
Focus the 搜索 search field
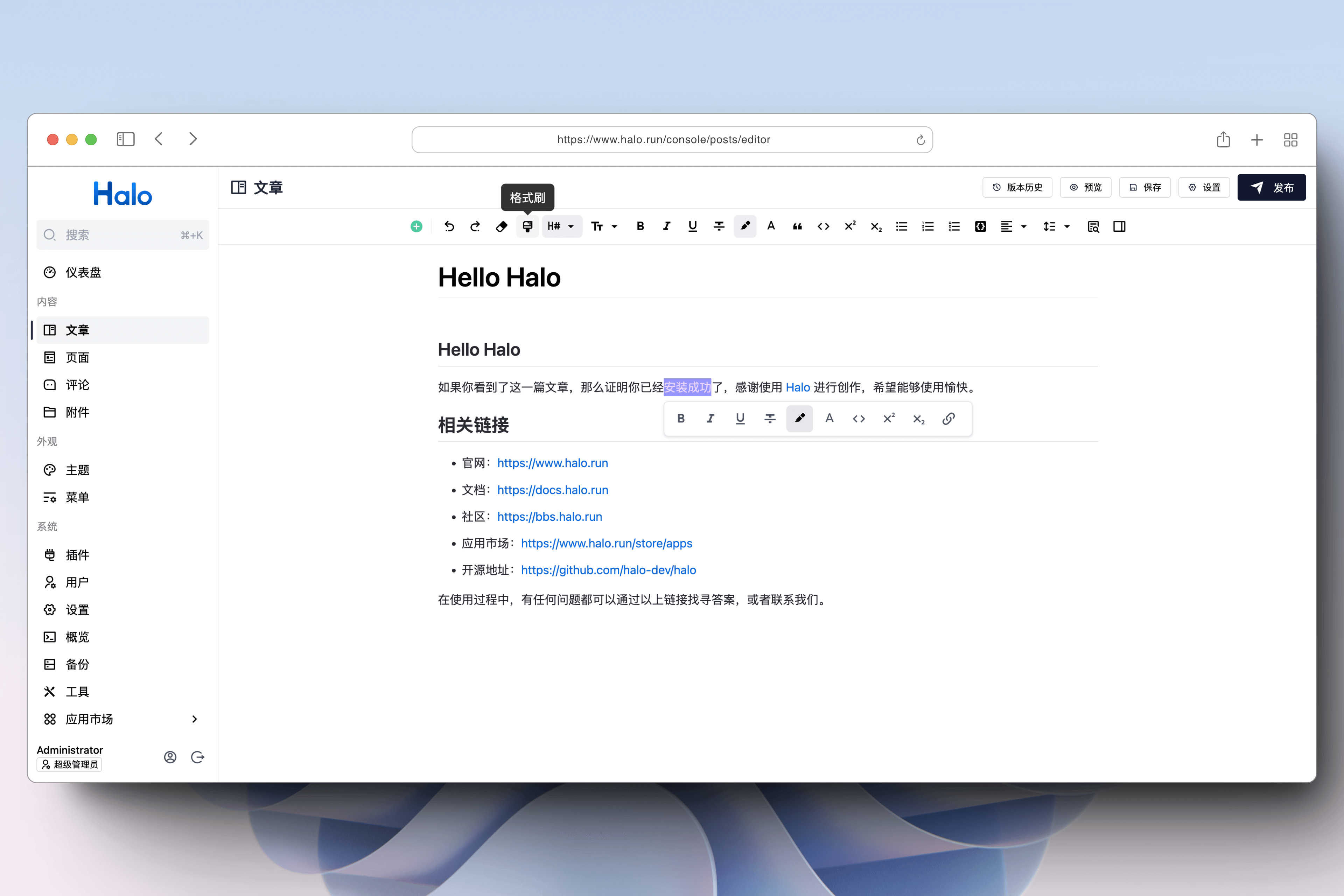tap(123, 235)
